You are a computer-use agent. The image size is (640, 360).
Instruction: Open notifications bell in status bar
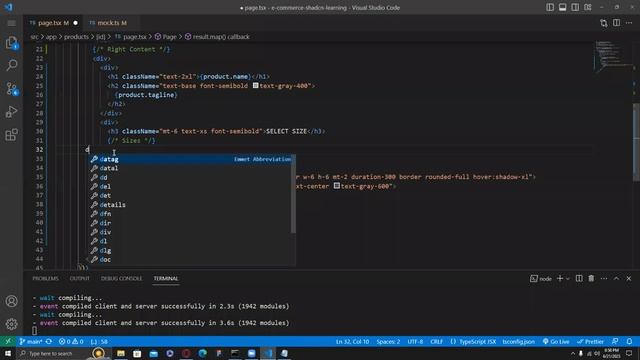[629, 342]
